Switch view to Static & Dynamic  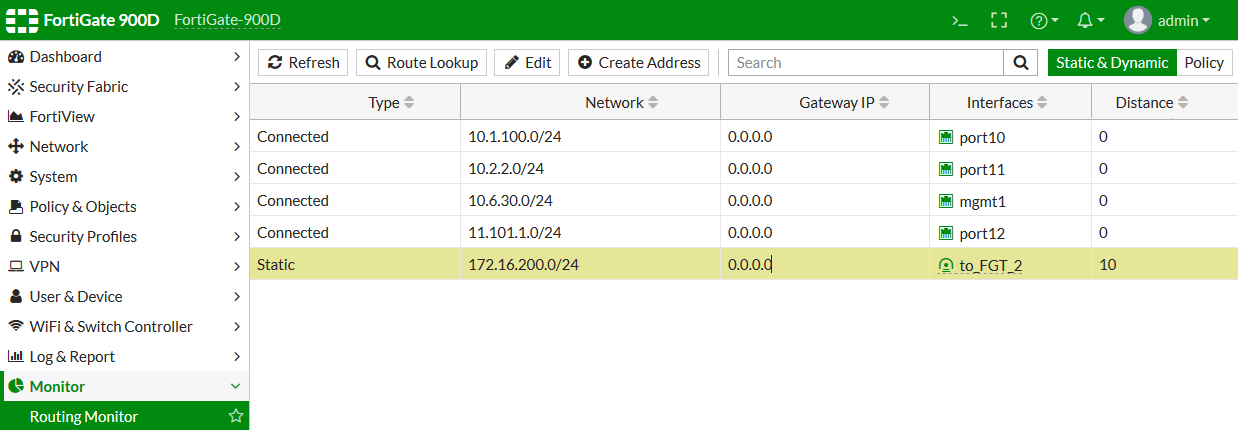[1112, 63]
